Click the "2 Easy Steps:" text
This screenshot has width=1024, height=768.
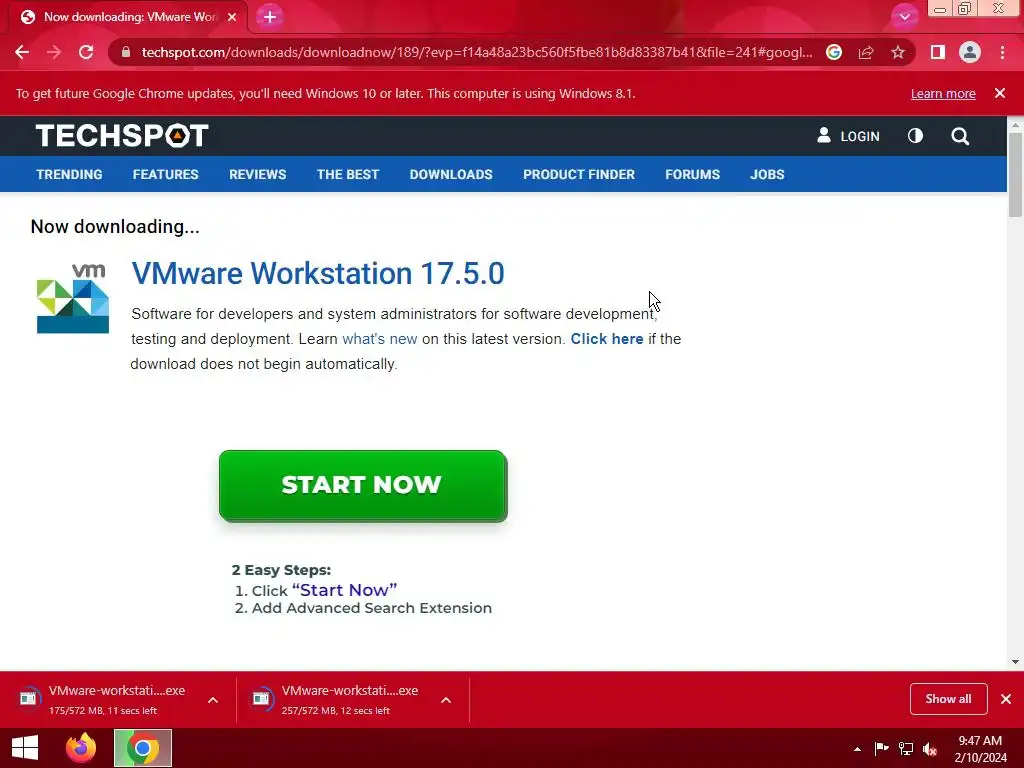[281, 569]
